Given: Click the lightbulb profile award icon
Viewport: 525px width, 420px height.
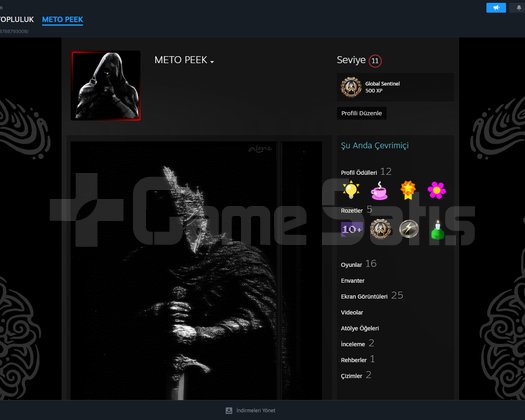Looking at the screenshot, I should click(x=351, y=190).
